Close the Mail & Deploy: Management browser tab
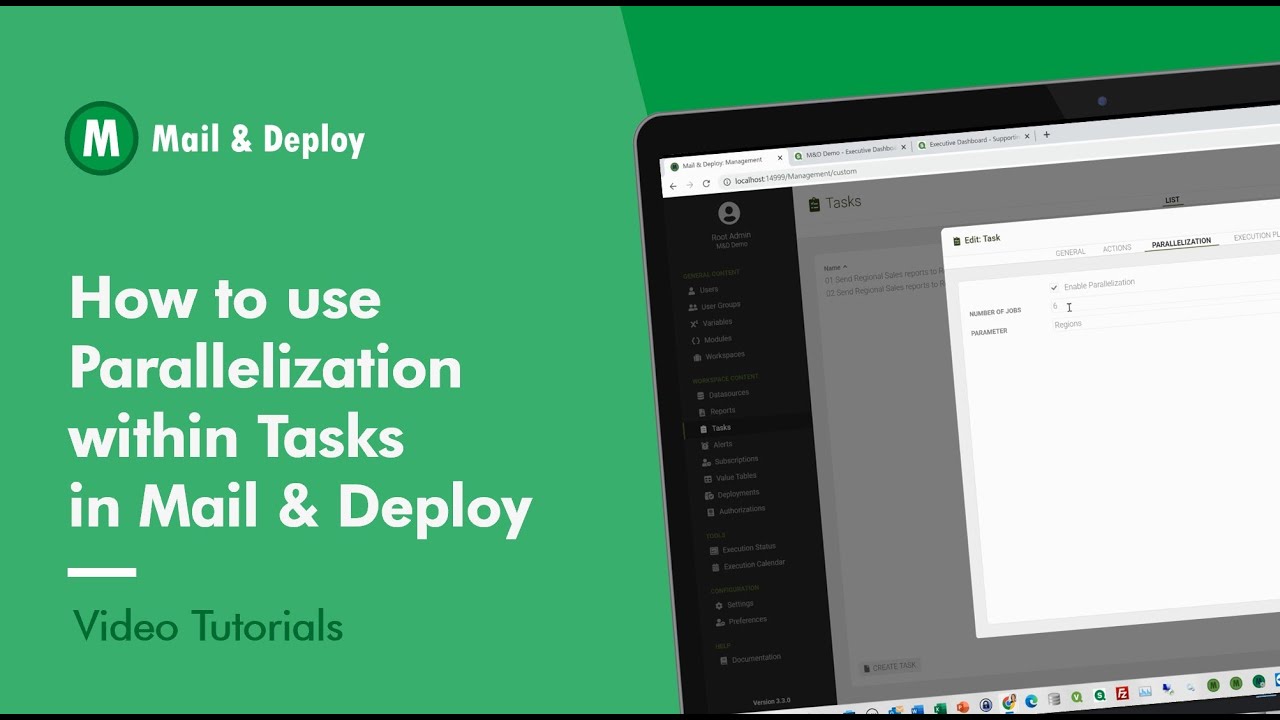 (780, 157)
